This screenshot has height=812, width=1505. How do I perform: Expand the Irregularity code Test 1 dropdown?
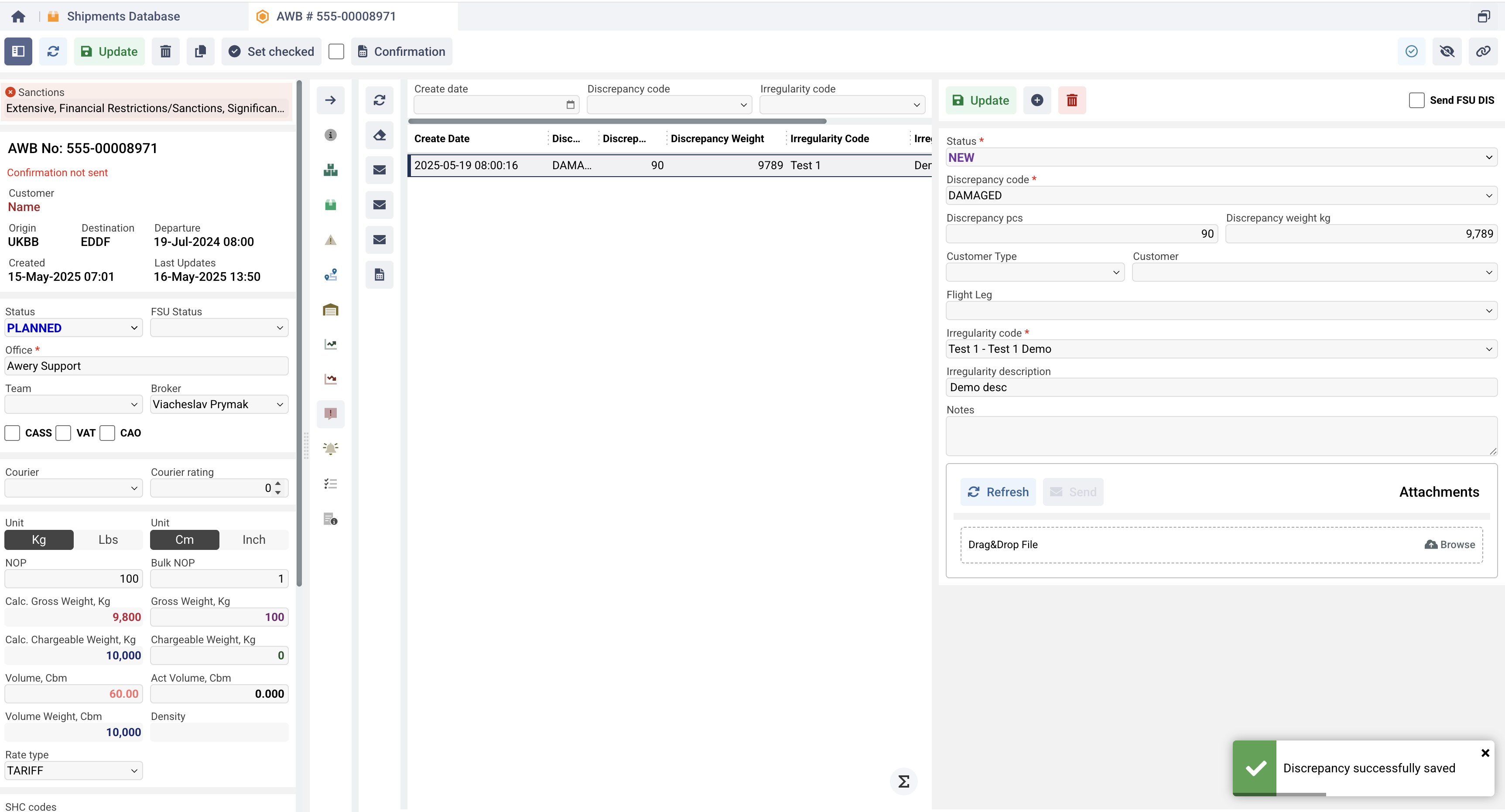[1221, 349]
